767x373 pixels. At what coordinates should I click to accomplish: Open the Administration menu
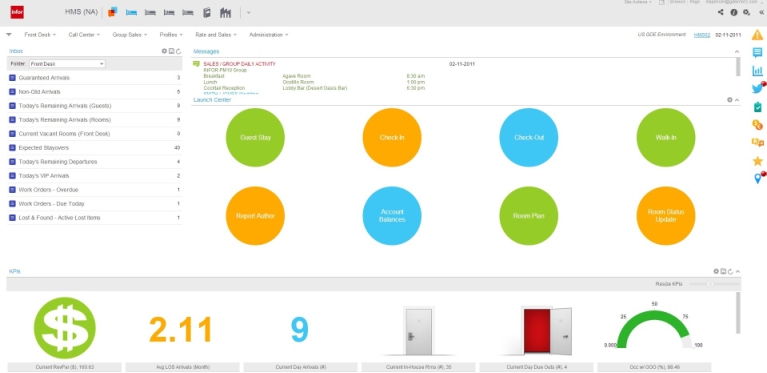pos(269,35)
